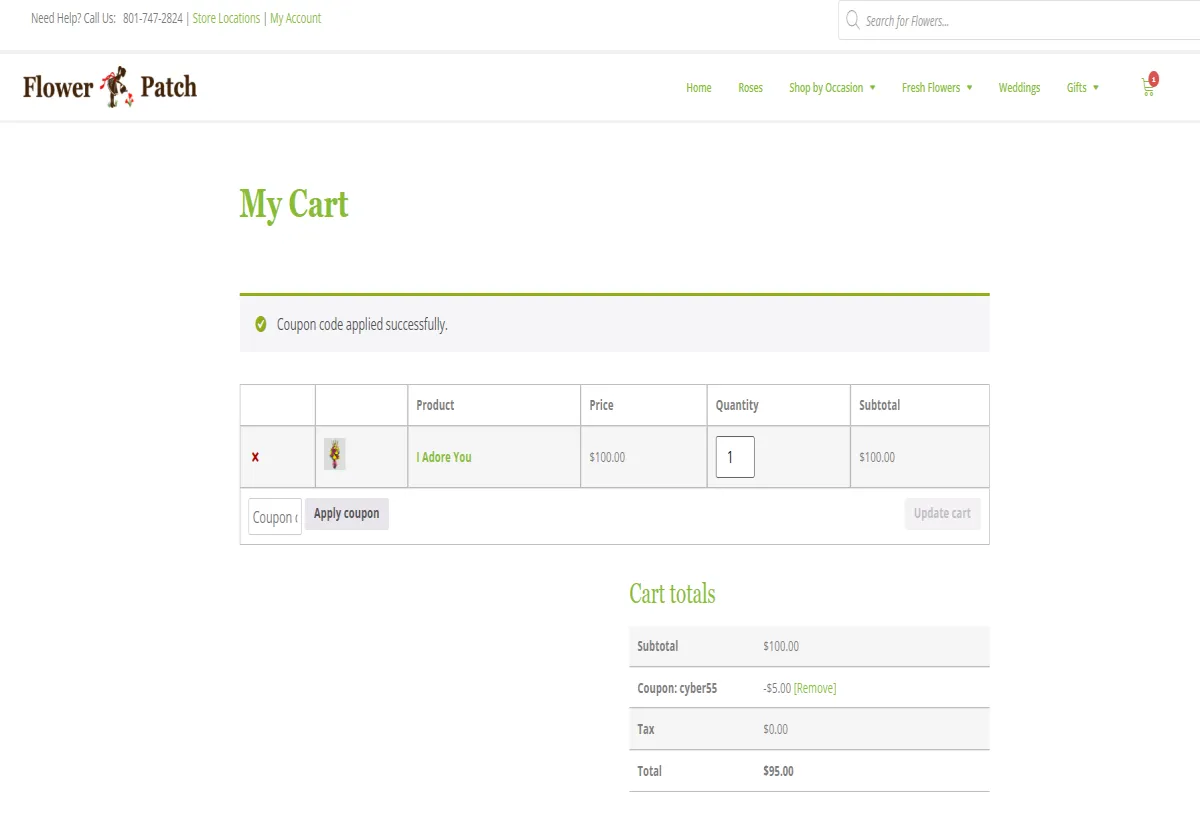Open the shopping cart icon in header
The width and height of the screenshot is (1200, 819).
pyautogui.click(x=1148, y=87)
